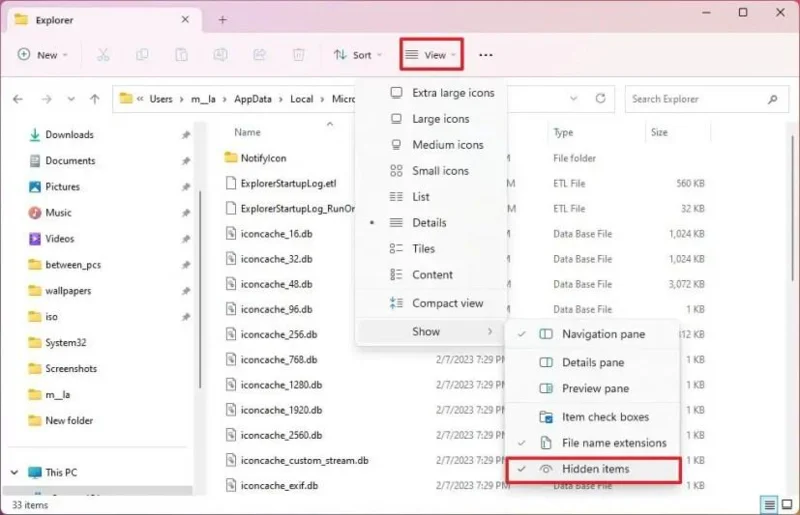800x515 pixels.
Task: Open a new tab with plus
Action: point(222,20)
